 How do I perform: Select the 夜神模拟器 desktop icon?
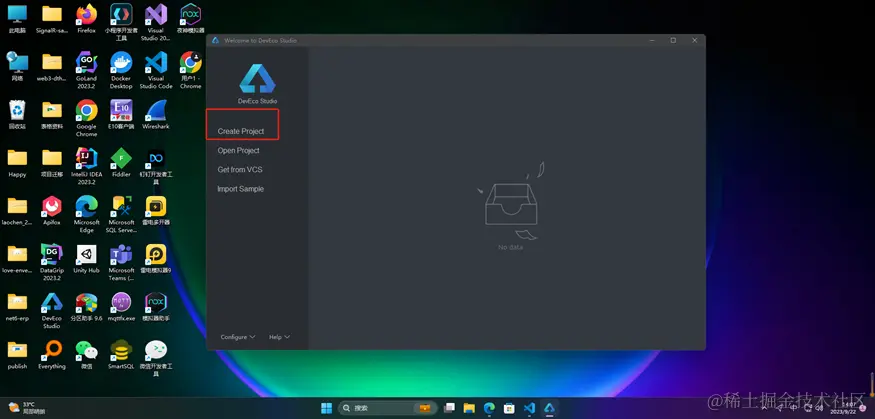pos(190,19)
